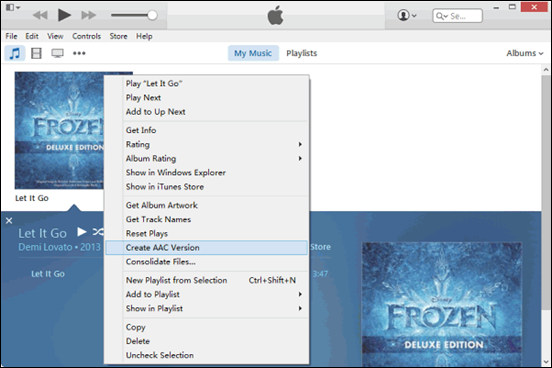The image size is (552, 368).
Task: Click the Demi Lovato artist link
Action: 45,247
